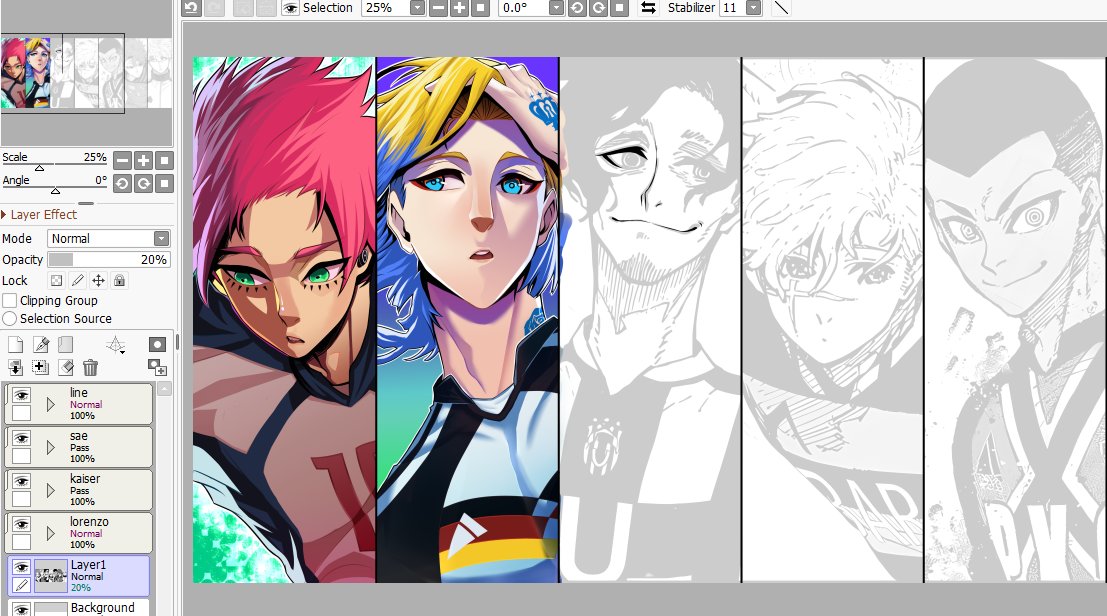The image size is (1107, 616).
Task: Toggle lock all padlock icon
Action: pos(119,281)
